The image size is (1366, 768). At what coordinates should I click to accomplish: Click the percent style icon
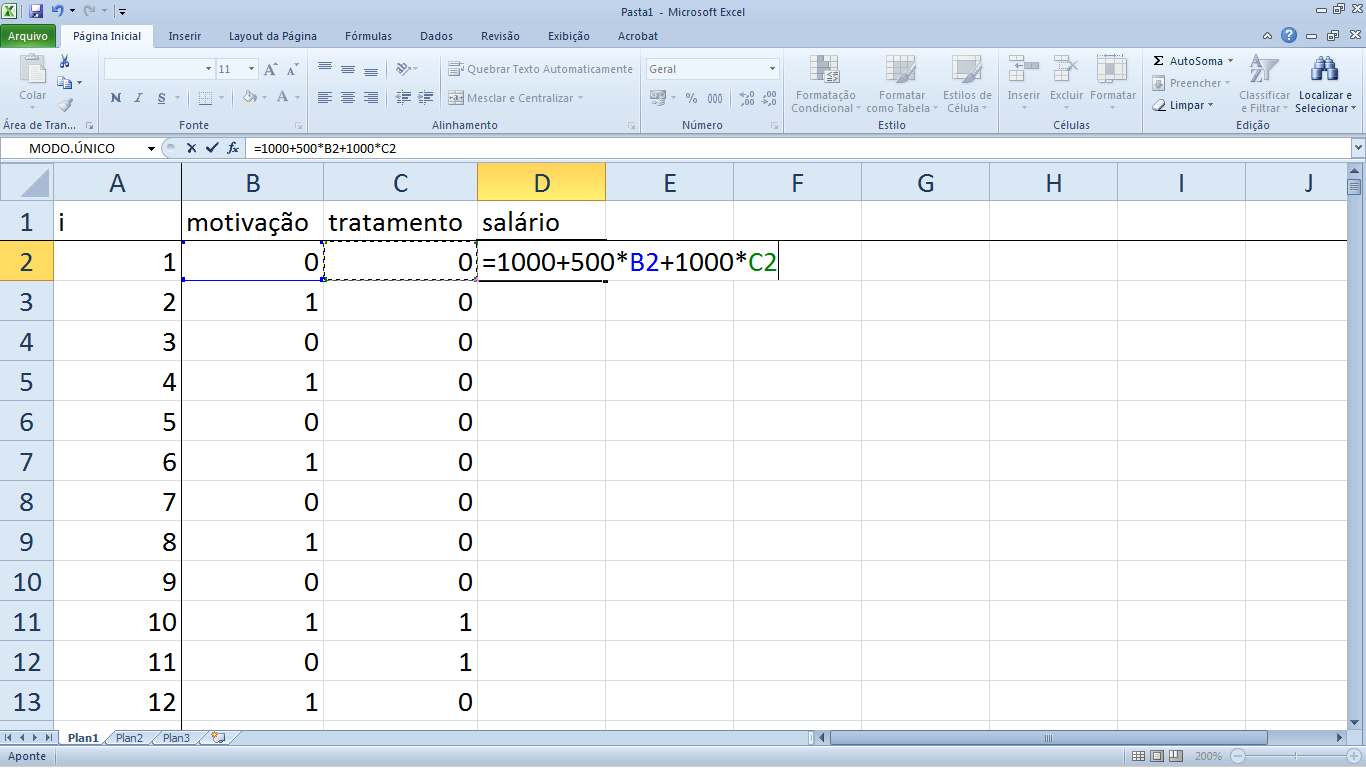(x=691, y=98)
